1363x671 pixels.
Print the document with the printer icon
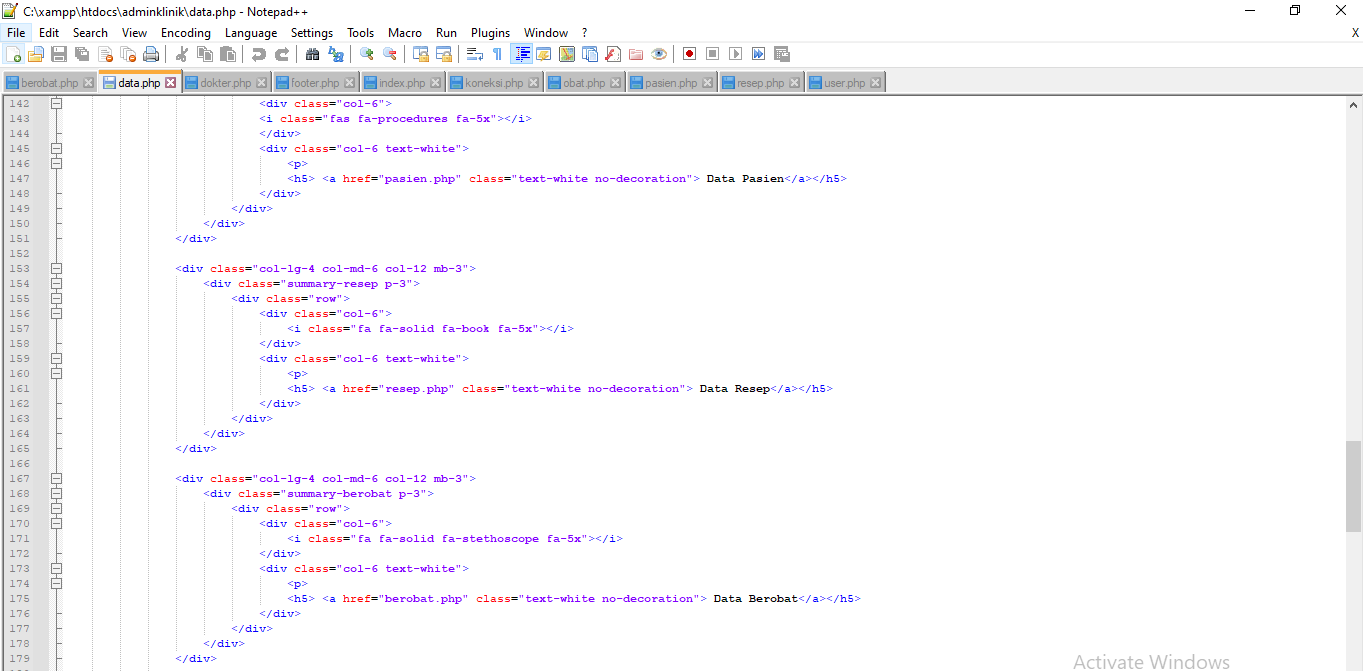pos(151,54)
